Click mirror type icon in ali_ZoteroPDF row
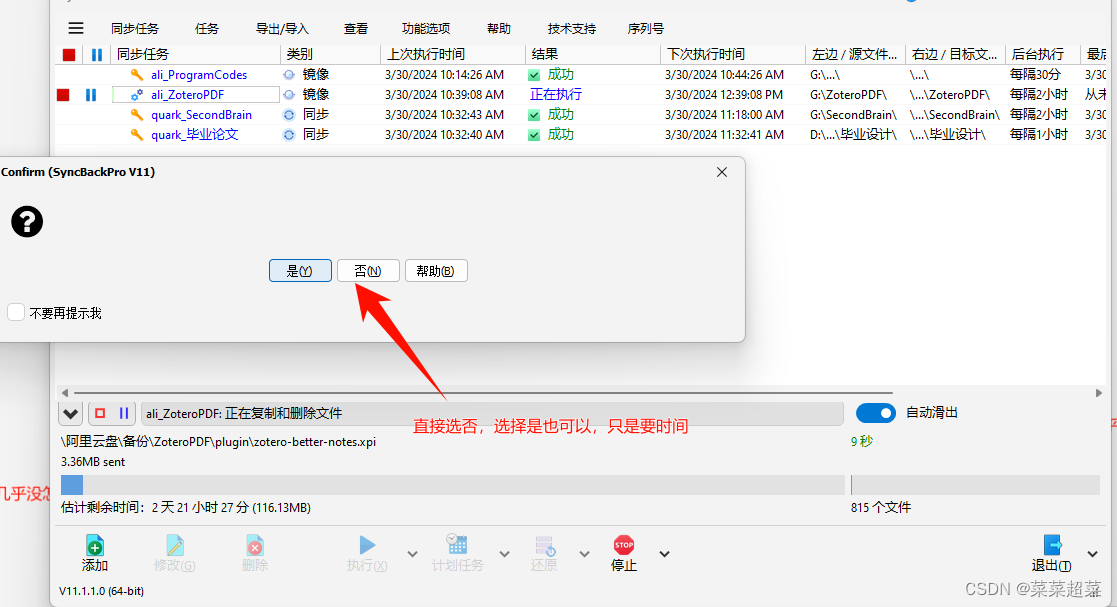 (289, 95)
